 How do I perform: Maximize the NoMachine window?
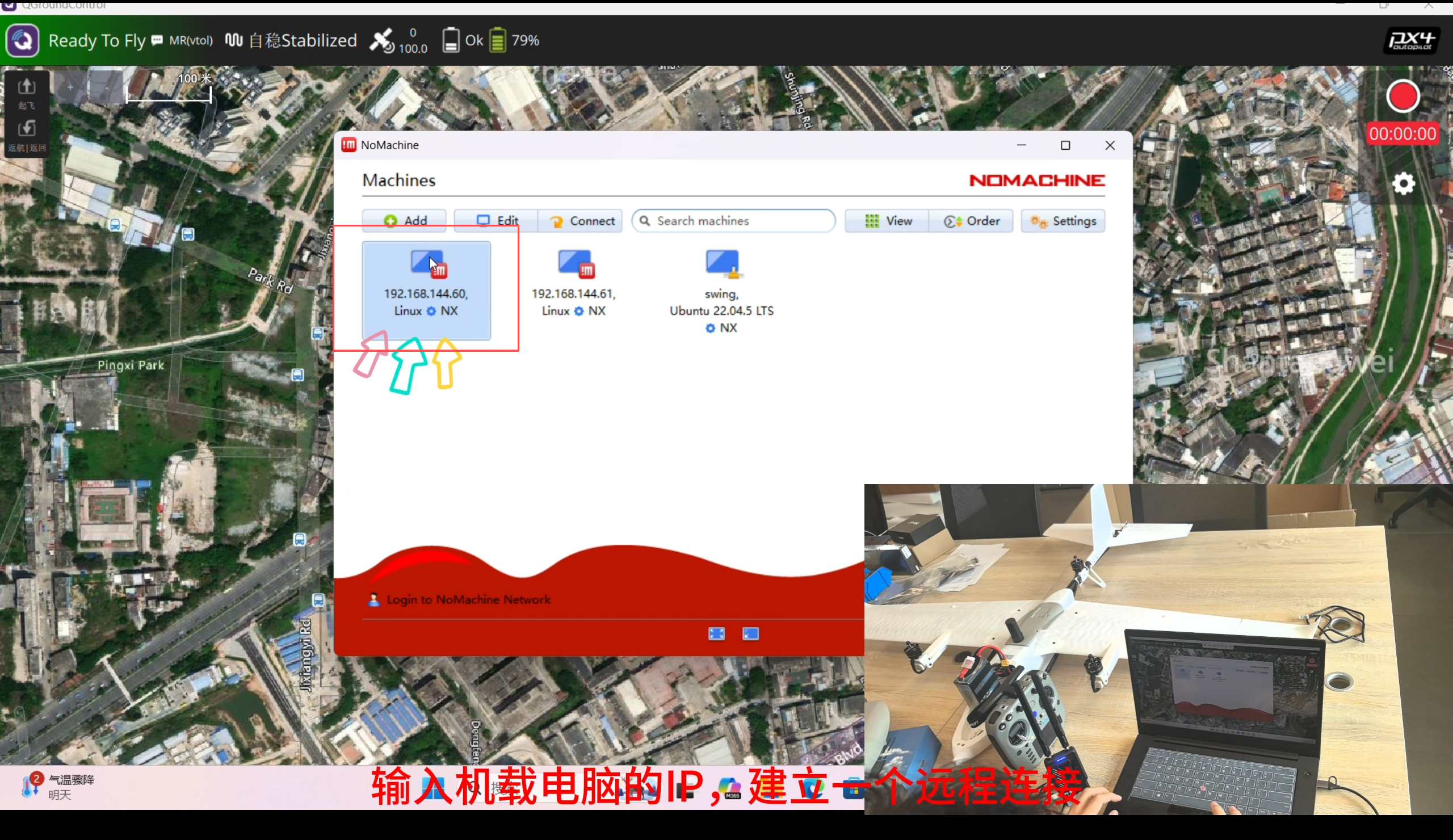pos(1065,145)
